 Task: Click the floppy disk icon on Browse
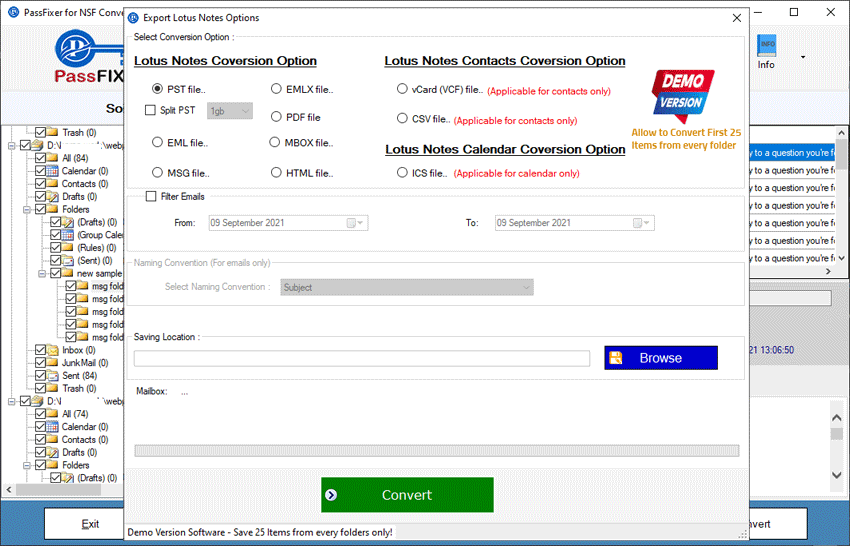click(x=616, y=358)
